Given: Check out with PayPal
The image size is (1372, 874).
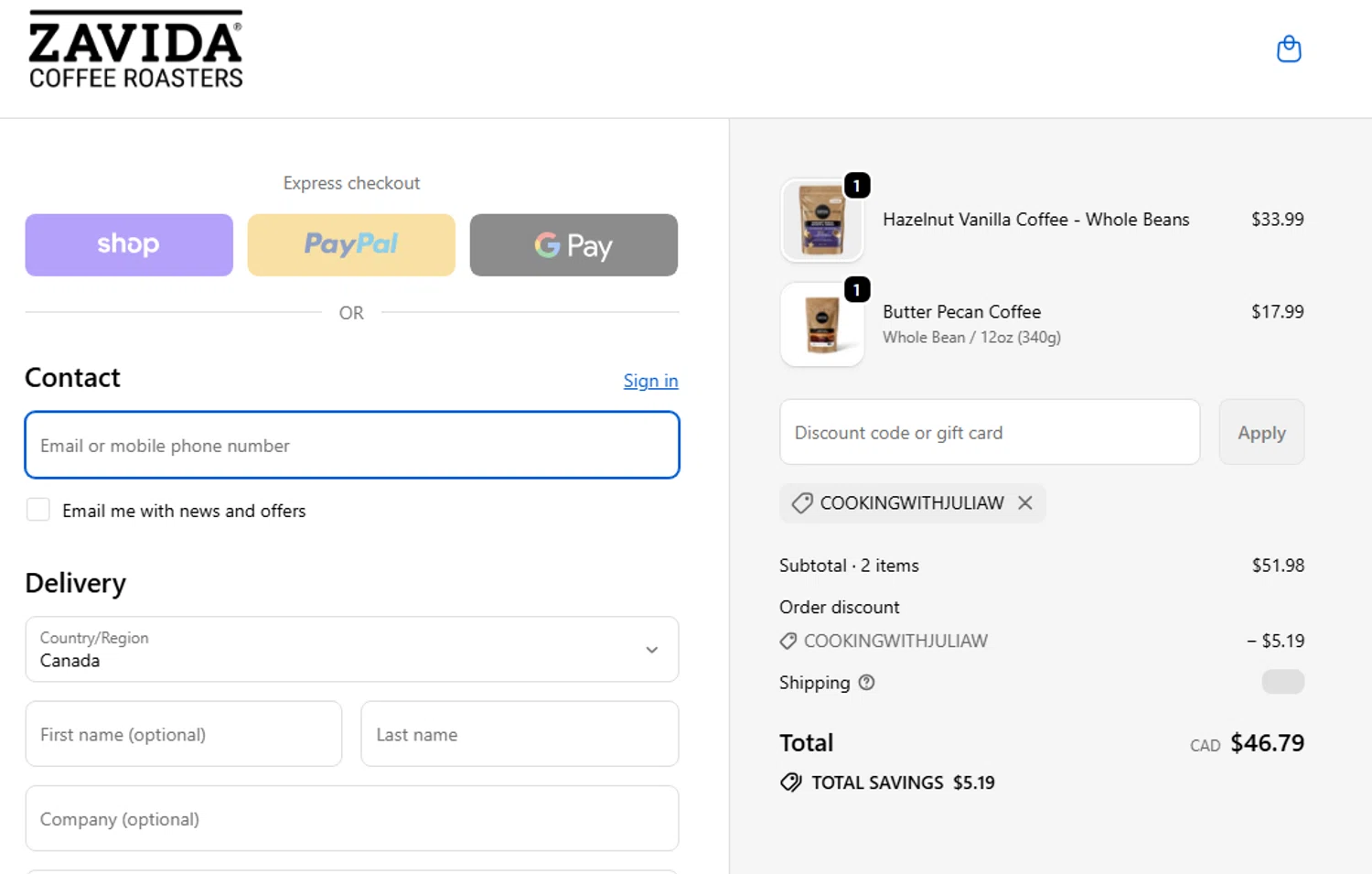Looking at the screenshot, I should [351, 244].
